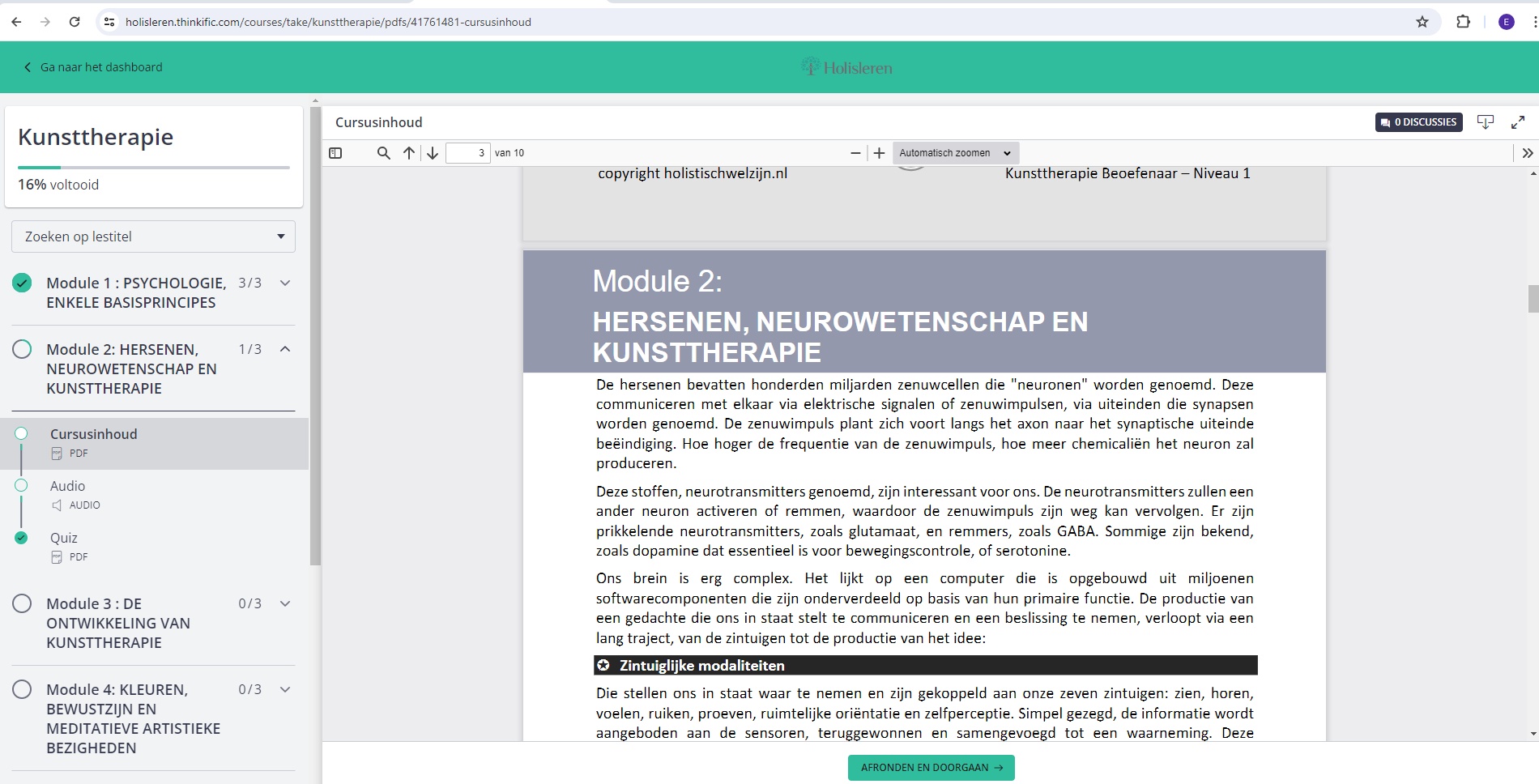Collapse Module 2 in the sidebar

click(x=284, y=349)
